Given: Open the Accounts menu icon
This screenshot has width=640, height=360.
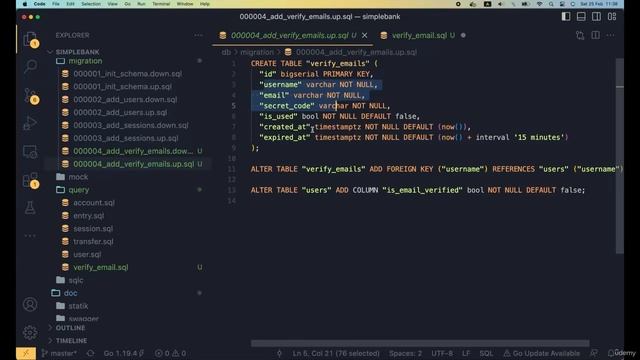Looking at the screenshot, I should [x=30, y=304].
